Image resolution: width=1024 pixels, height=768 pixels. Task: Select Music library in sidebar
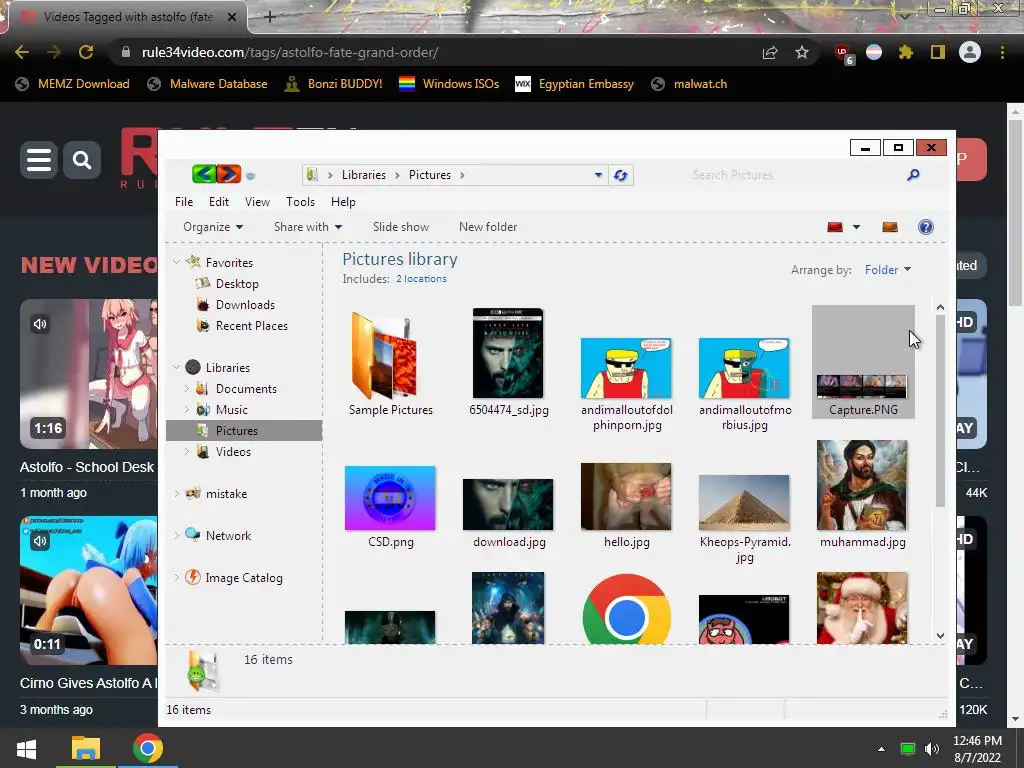[x=222, y=409]
